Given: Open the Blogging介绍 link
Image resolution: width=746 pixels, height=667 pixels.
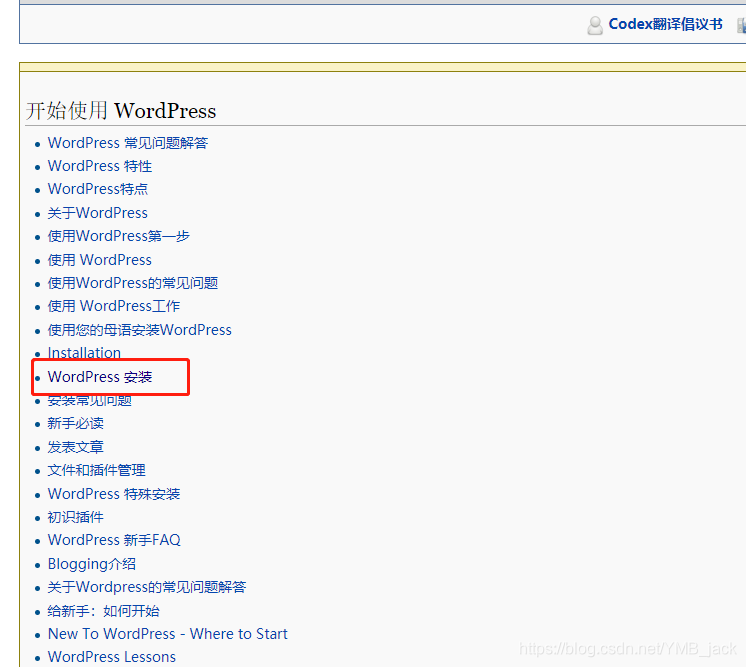Looking at the screenshot, I should [91, 564].
